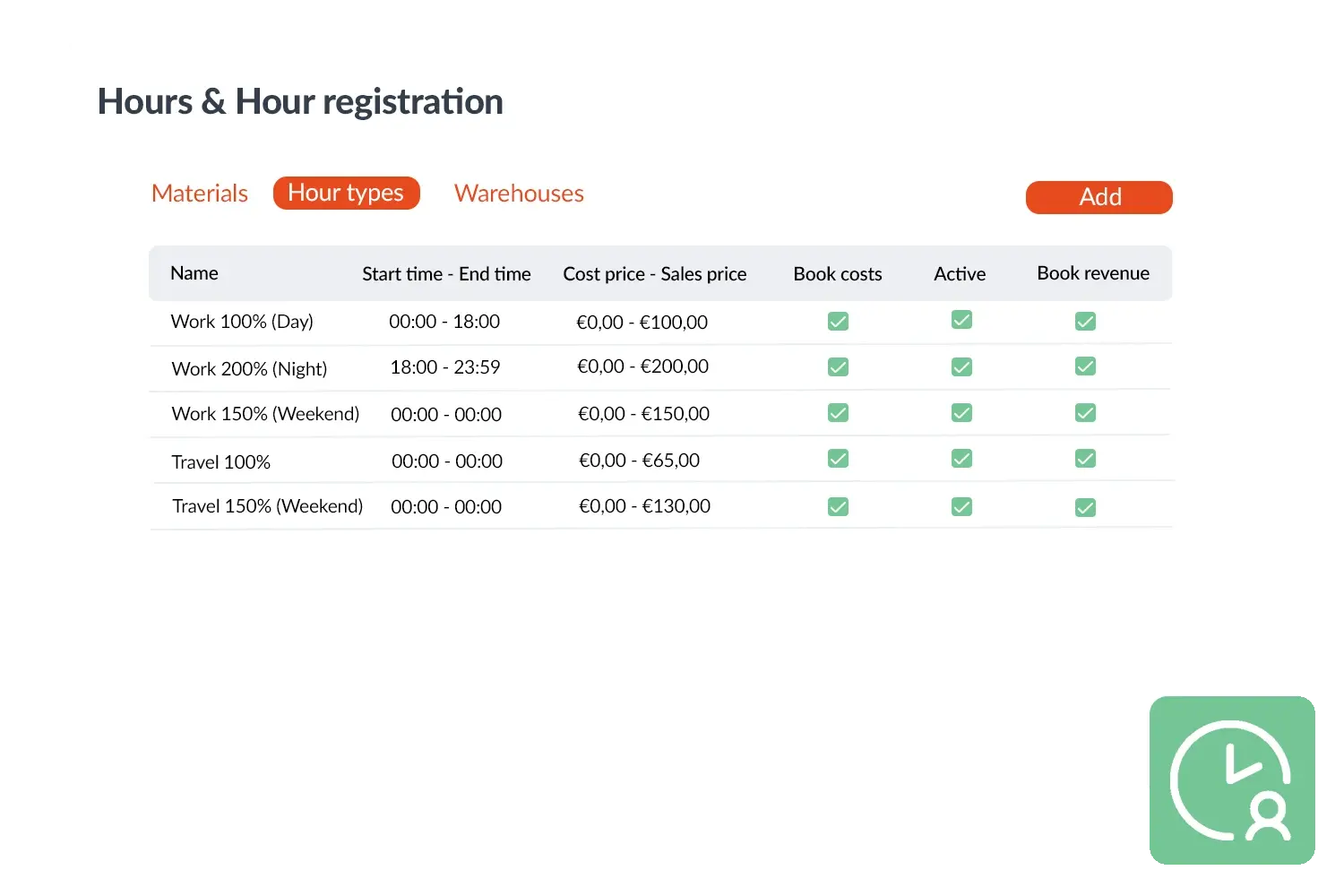Disable Active checkbox for Work 200% (Night)

[961, 366]
